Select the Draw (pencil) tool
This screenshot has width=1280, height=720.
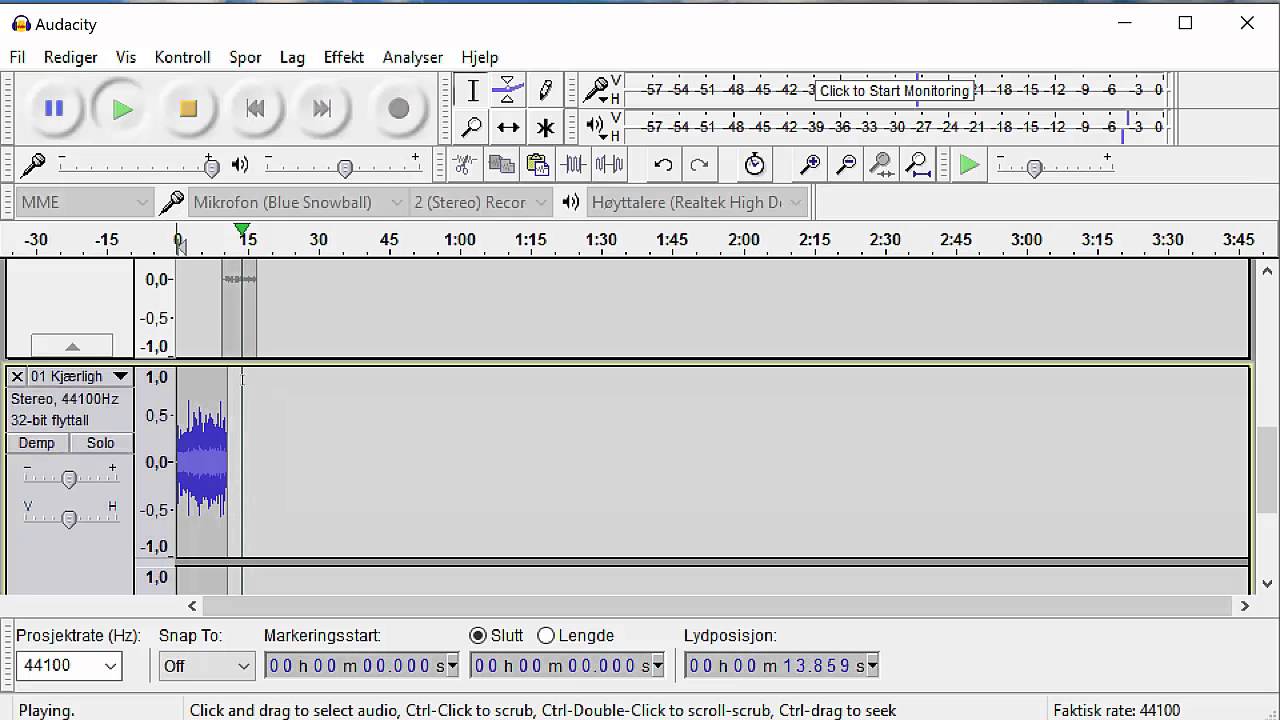click(545, 90)
